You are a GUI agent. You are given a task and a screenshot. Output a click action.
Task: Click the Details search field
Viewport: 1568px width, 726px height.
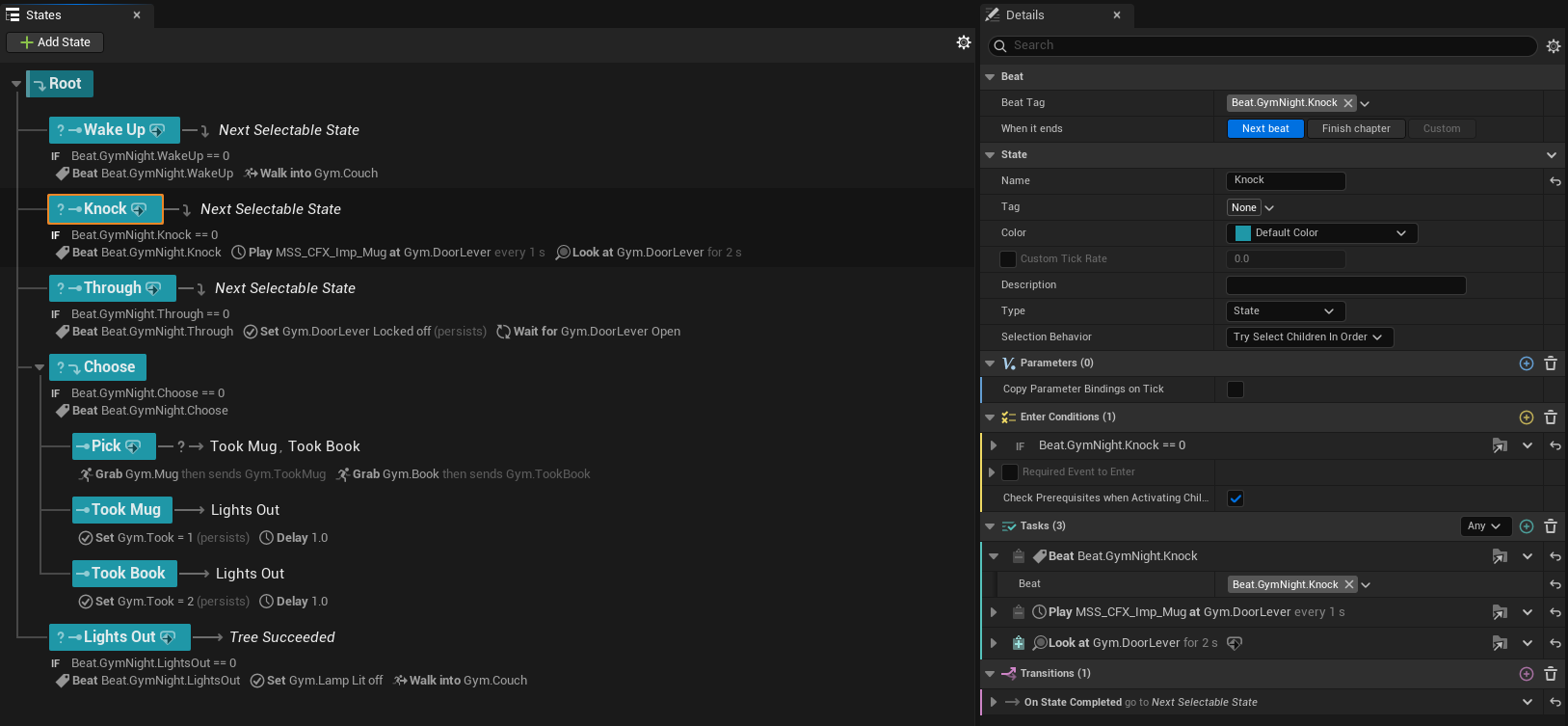(x=1262, y=46)
